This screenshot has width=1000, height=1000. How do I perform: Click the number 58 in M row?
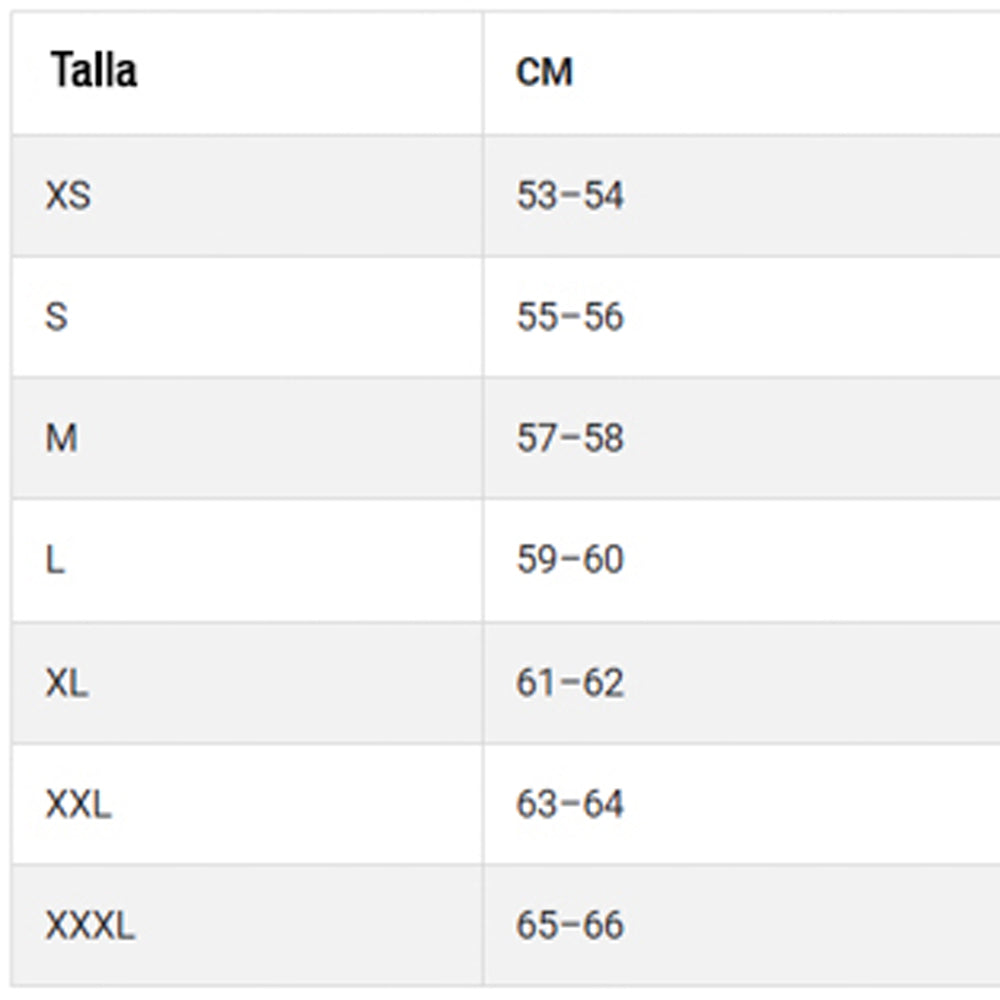point(604,438)
